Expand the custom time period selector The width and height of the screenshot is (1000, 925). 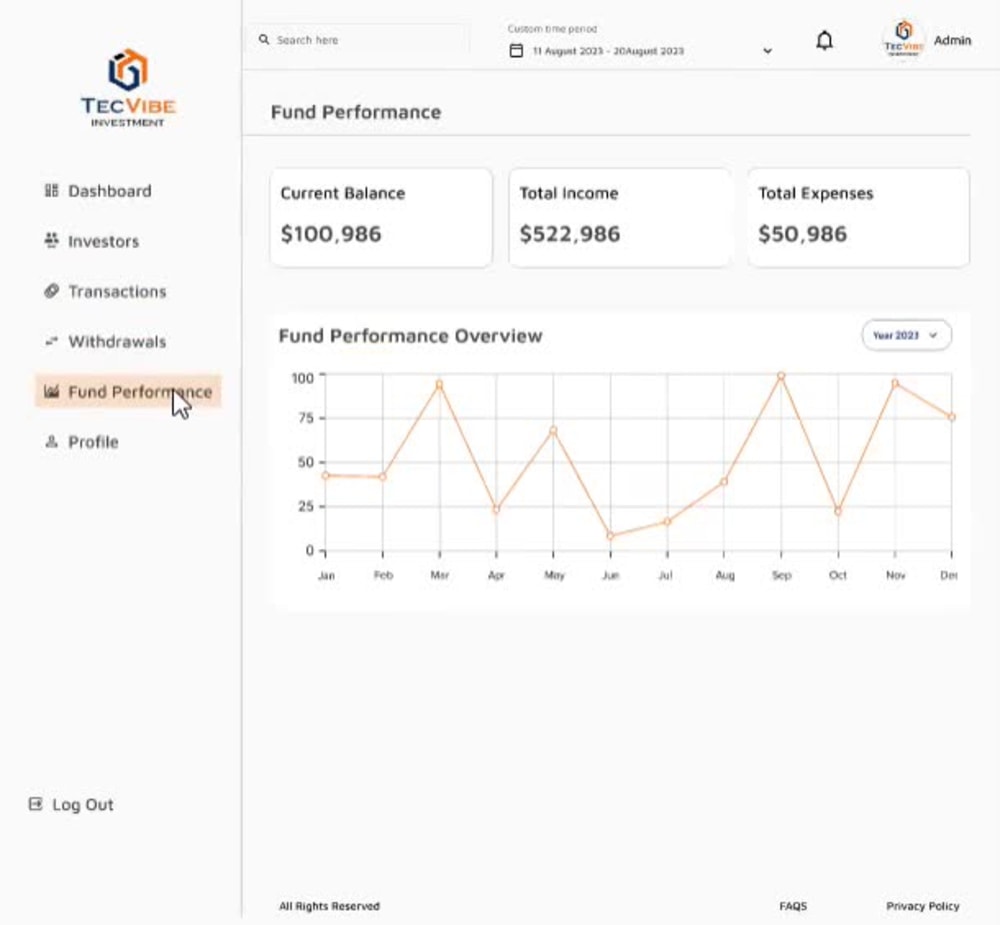(767, 50)
